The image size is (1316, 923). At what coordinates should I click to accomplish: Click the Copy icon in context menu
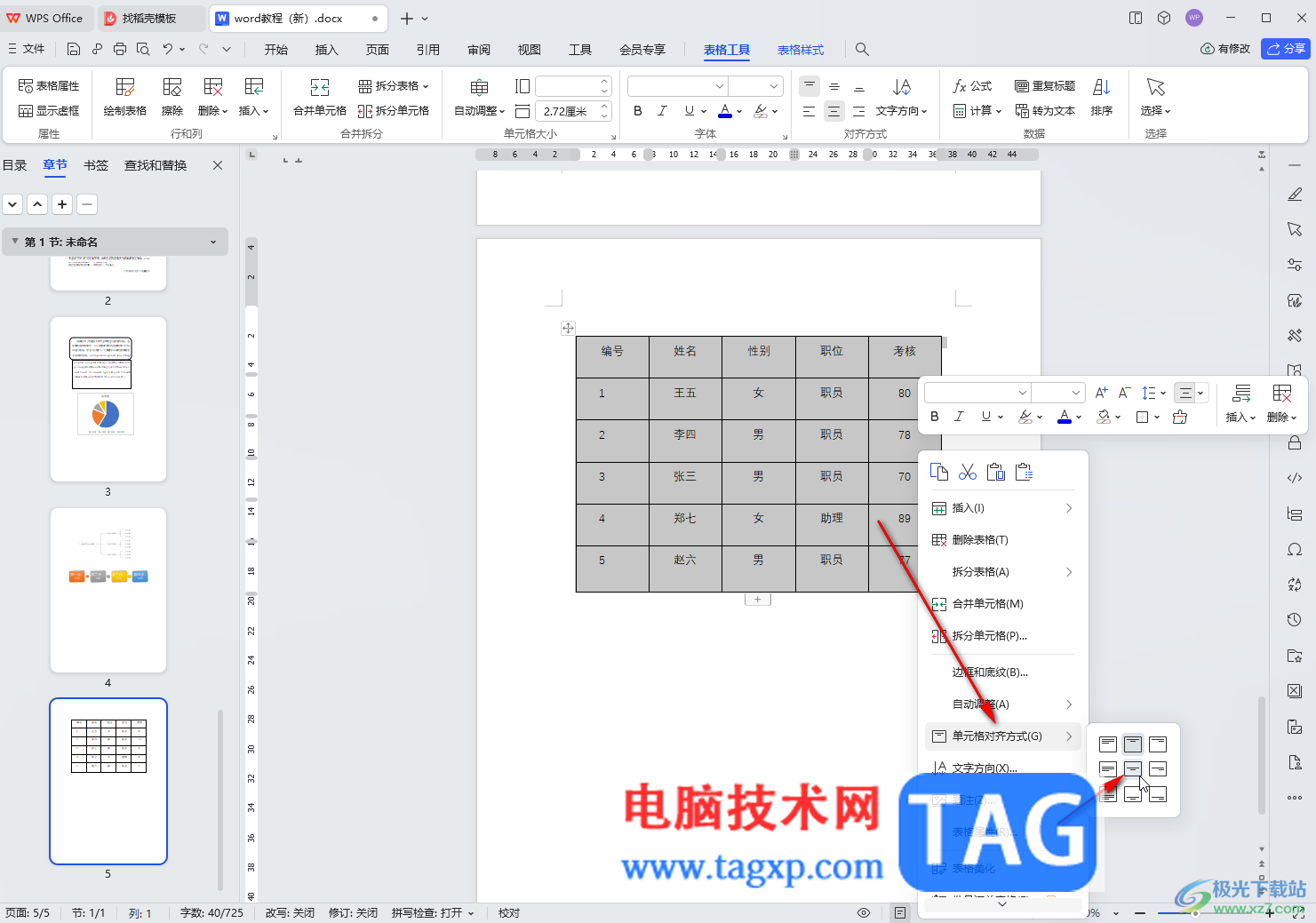coord(939,472)
